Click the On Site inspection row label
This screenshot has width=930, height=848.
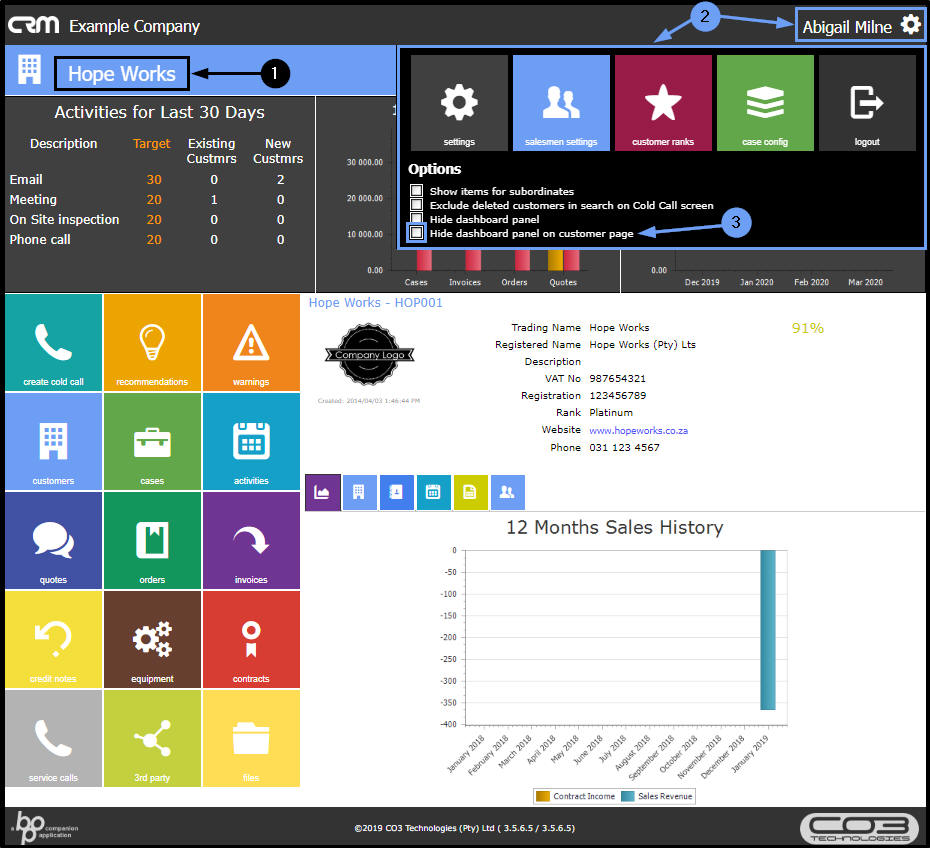(64, 219)
